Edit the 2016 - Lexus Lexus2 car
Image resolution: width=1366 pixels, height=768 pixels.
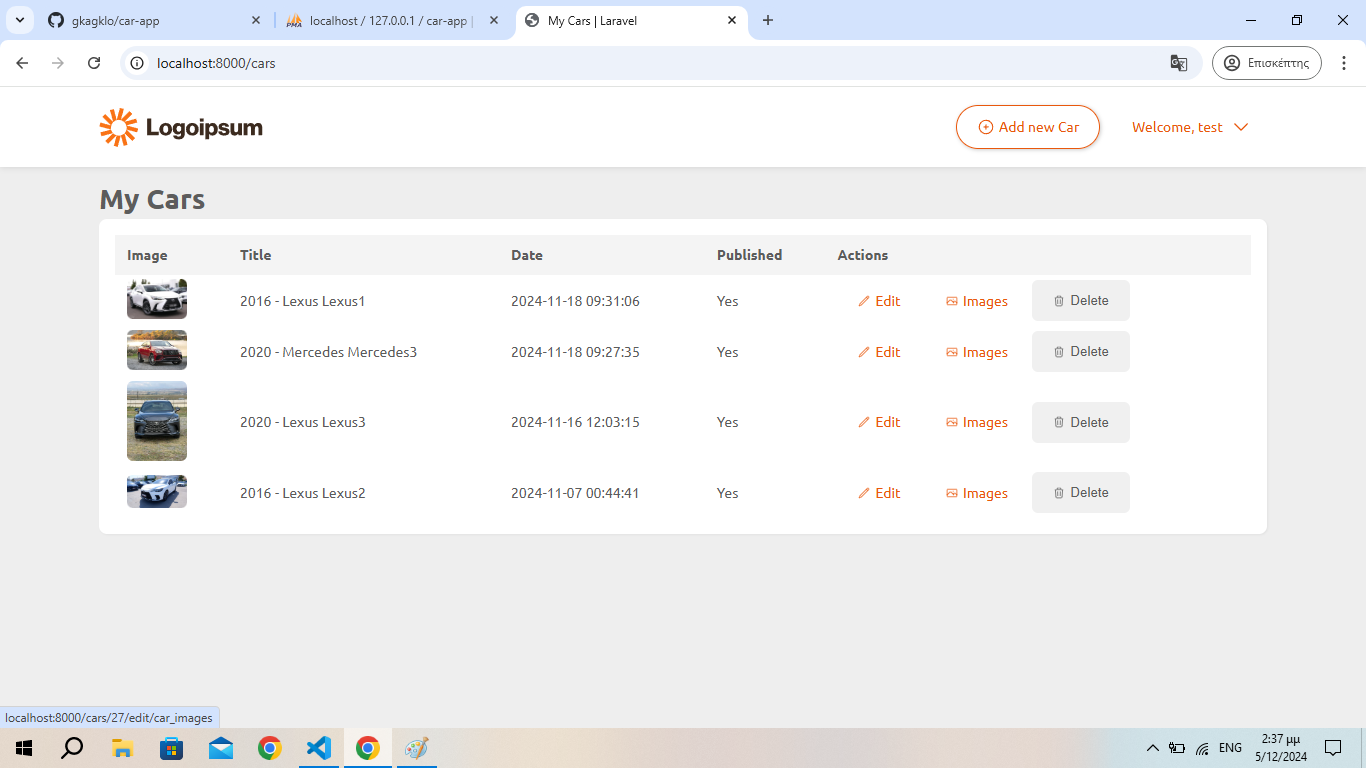pos(879,493)
